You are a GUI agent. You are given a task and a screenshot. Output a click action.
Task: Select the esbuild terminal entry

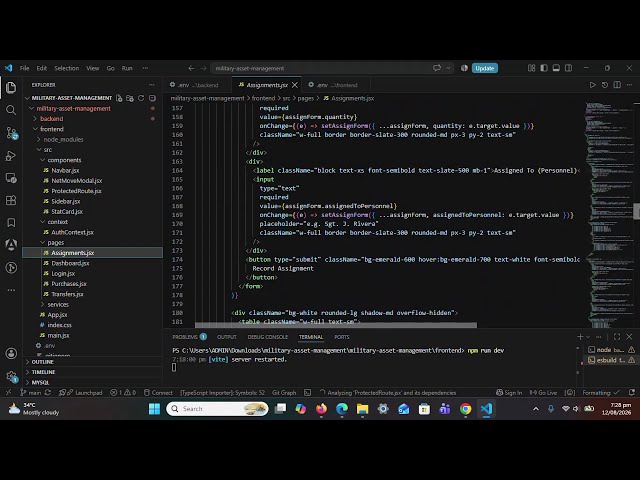[x=611, y=360]
